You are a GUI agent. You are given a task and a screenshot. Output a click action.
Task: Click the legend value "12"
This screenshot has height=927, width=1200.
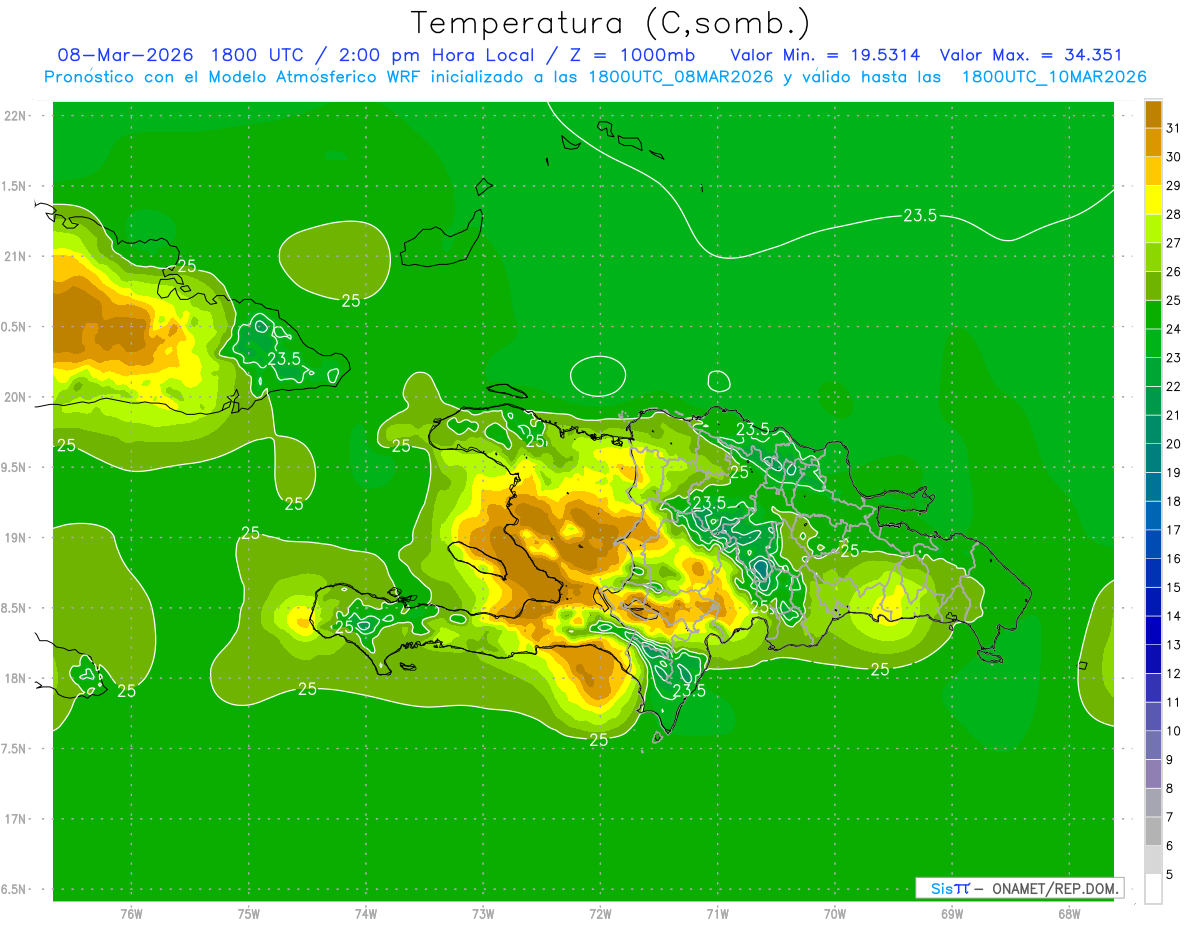point(1173,673)
